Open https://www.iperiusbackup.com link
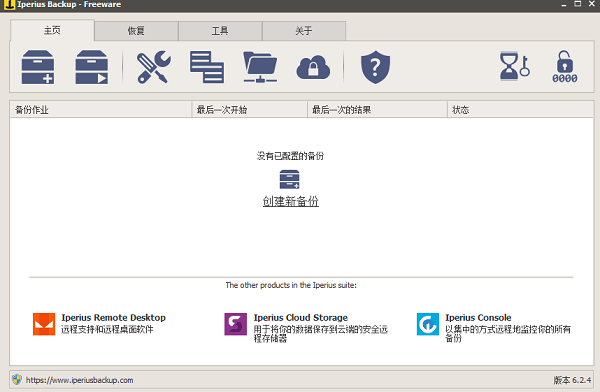This screenshot has height=392, width=600. (x=80, y=380)
